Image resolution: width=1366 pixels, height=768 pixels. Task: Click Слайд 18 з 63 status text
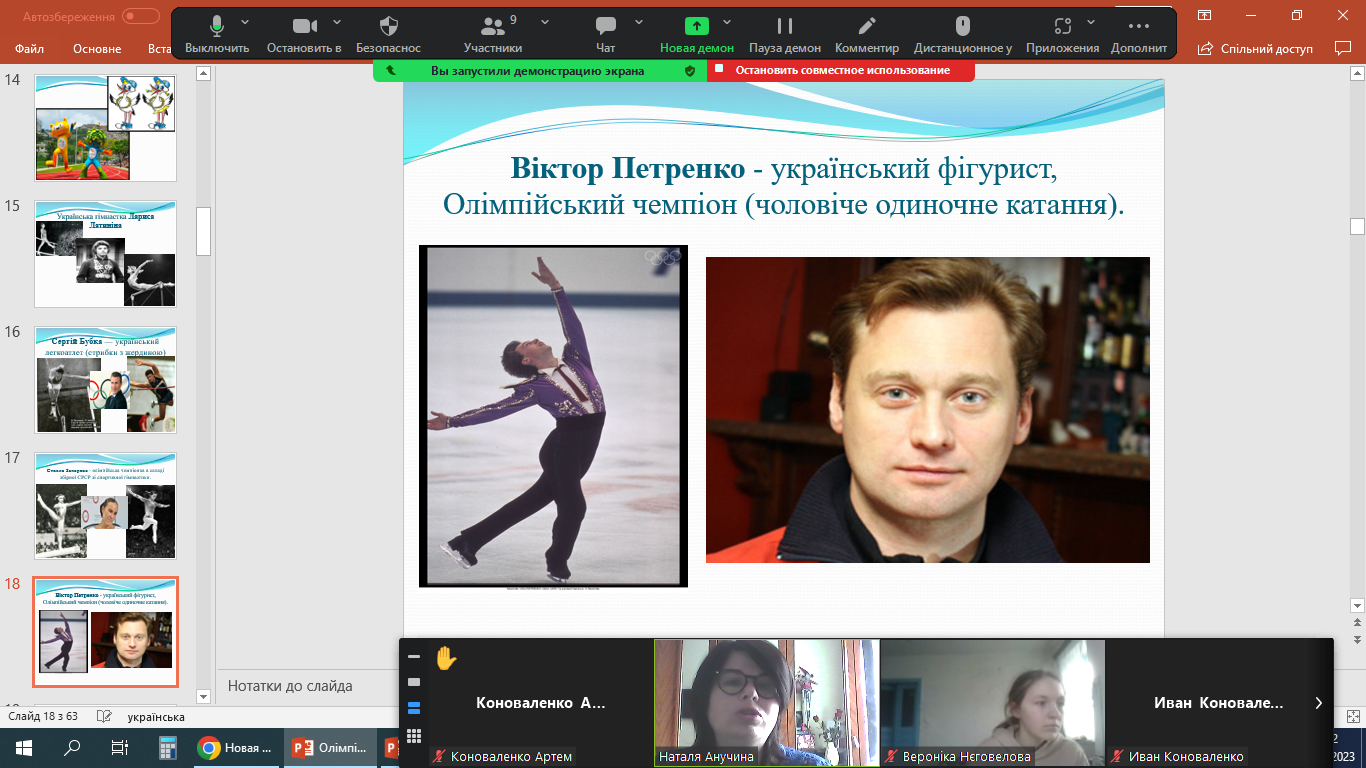click(43, 717)
